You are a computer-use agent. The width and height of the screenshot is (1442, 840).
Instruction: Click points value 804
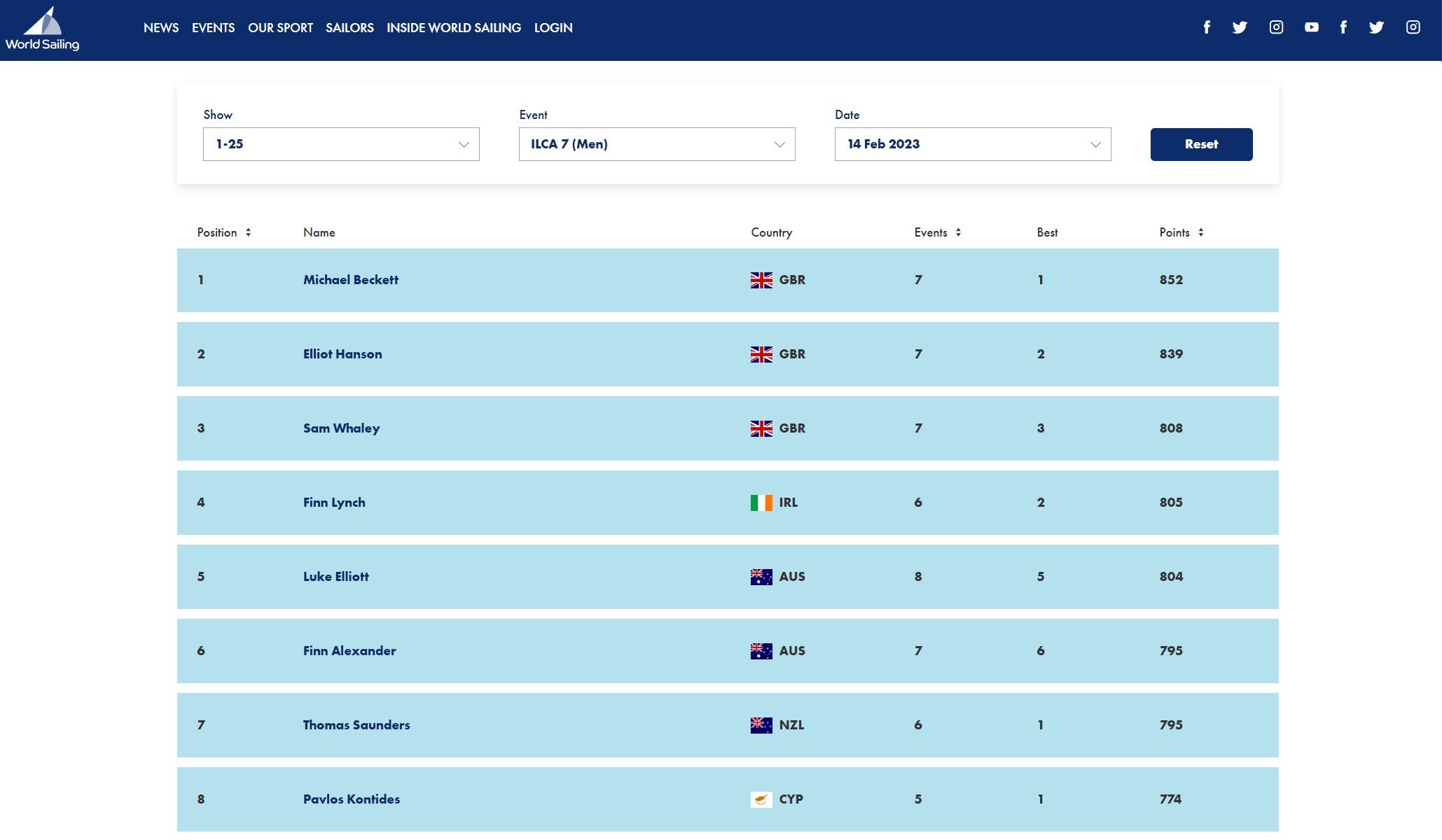click(x=1171, y=577)
